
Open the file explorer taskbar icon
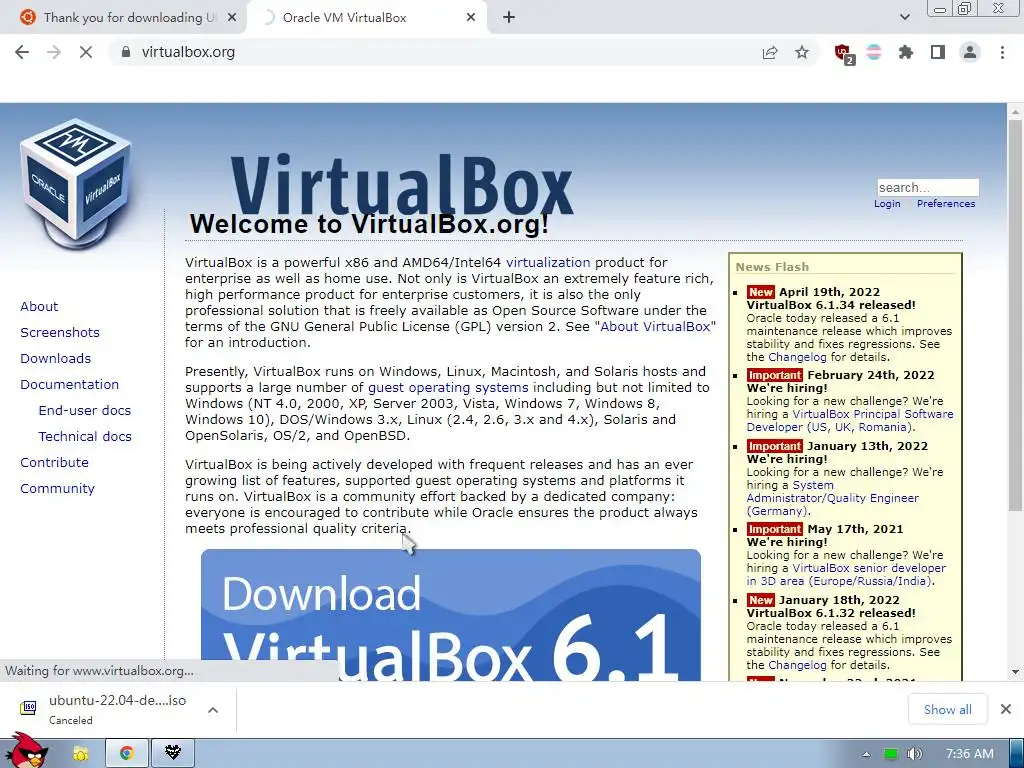[x=81, y=754]
